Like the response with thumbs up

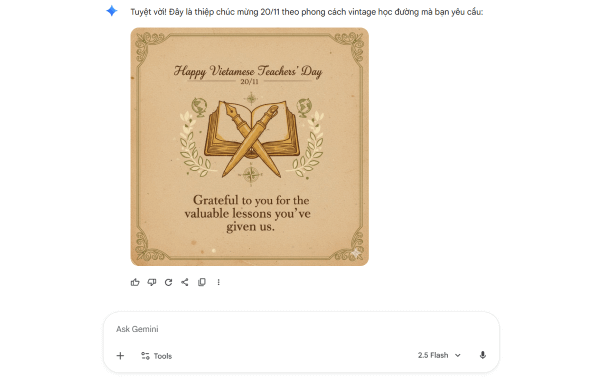pos(135,282)
